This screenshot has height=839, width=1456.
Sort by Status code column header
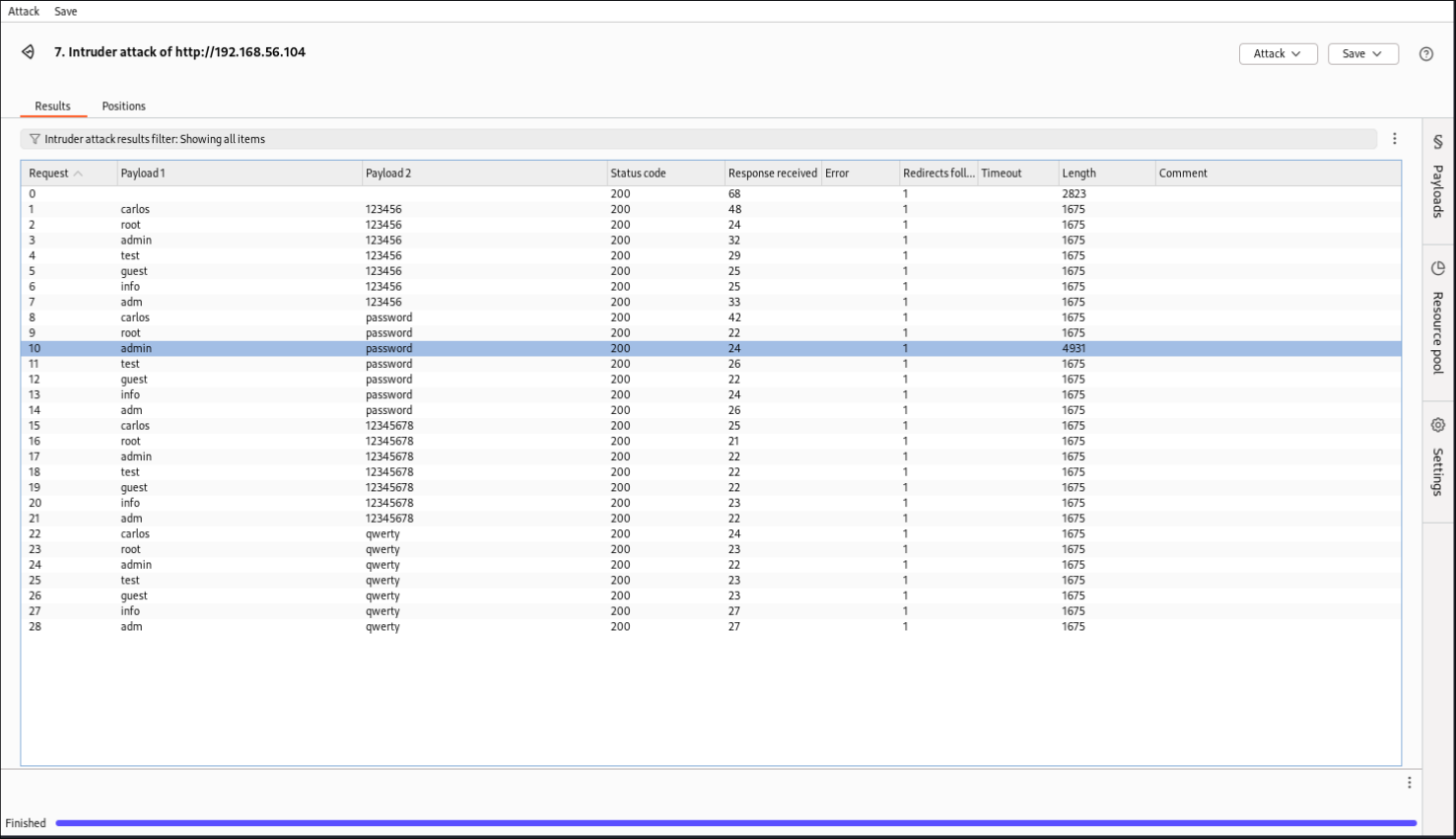point(638,174)
